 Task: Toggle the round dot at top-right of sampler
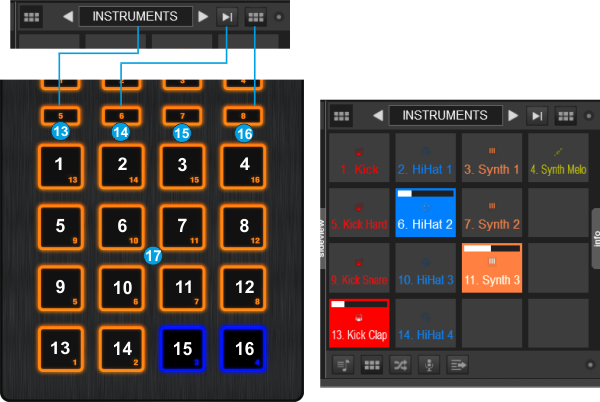pyautogui.click(x=587, y=116)
